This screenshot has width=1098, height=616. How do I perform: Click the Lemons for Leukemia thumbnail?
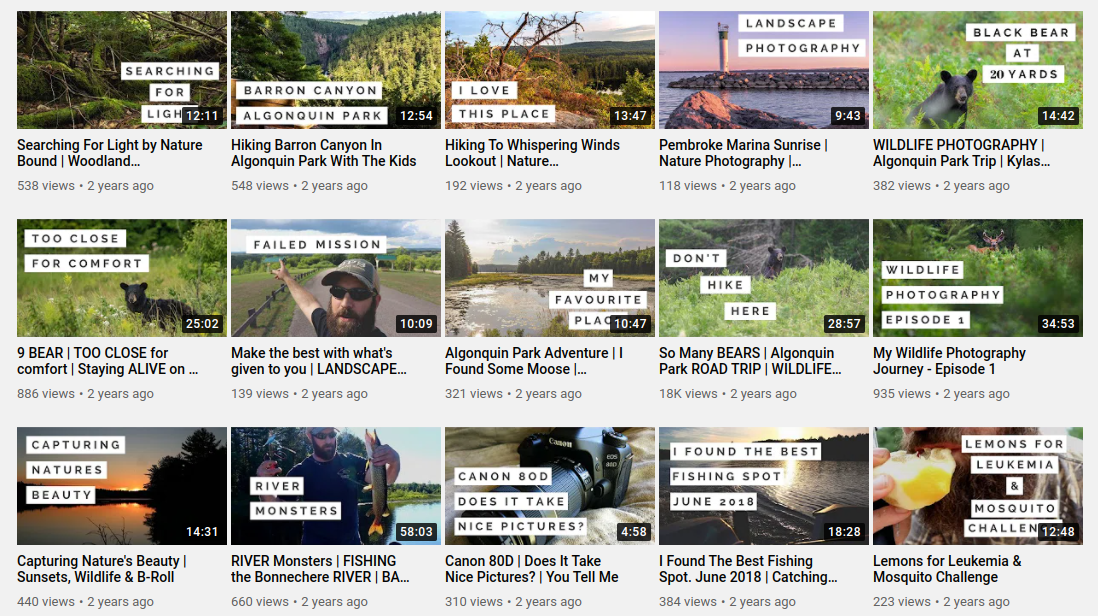click(x=978, y=486)
